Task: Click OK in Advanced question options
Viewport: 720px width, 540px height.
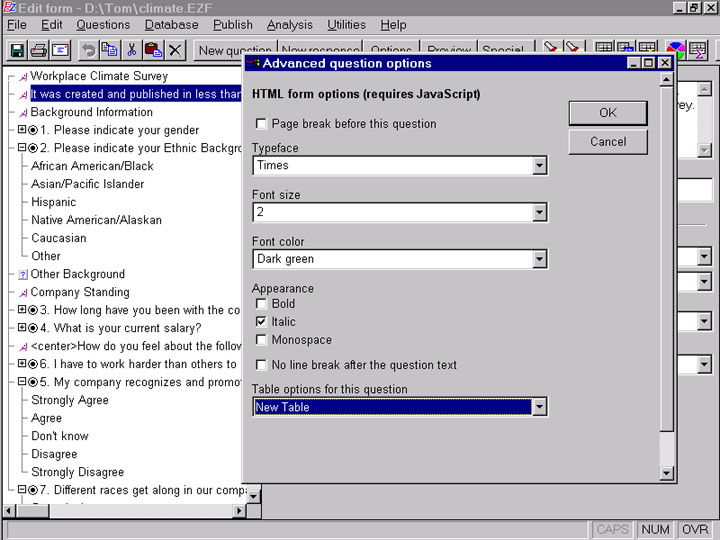Action: [608, 113]
